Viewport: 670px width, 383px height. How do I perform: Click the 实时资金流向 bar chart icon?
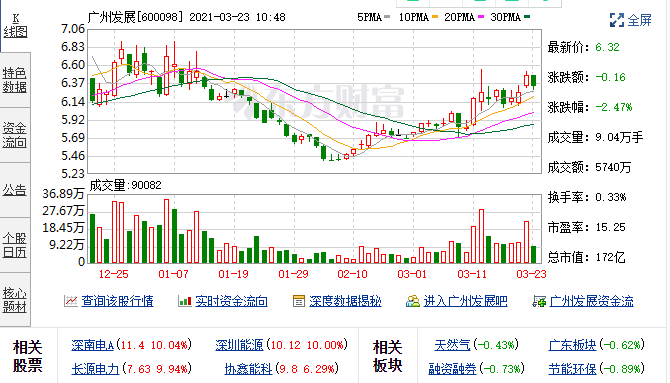[x=185, y=301]
